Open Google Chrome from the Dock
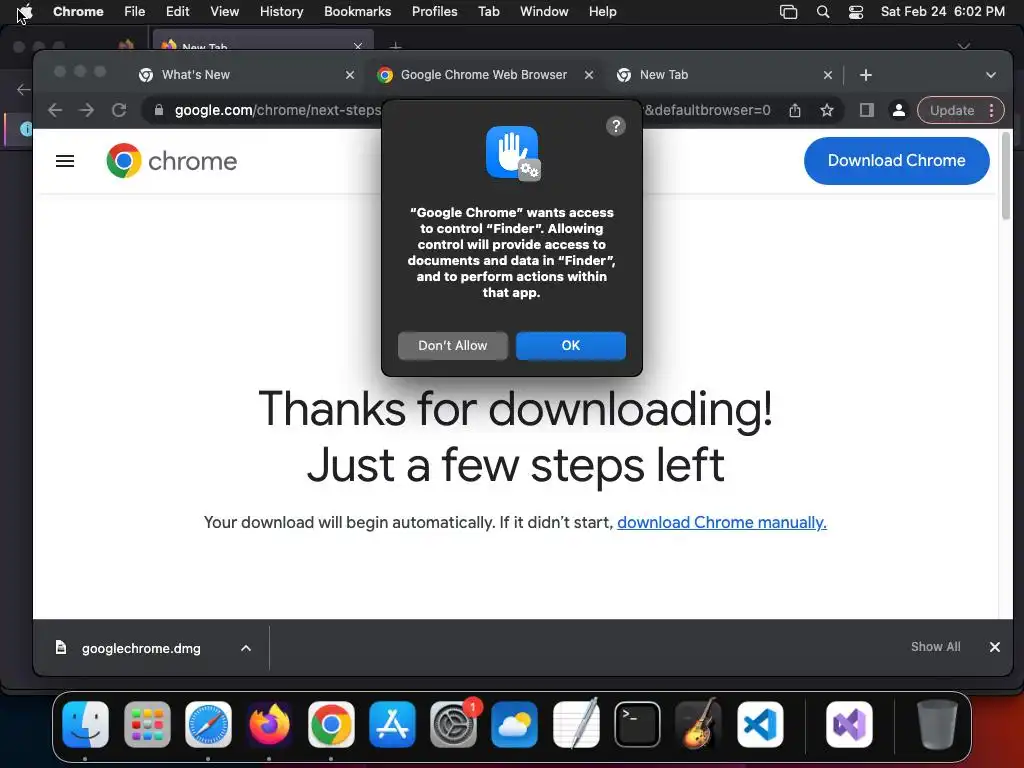This screenshot has width=1024, height=768. click(331, 724)
